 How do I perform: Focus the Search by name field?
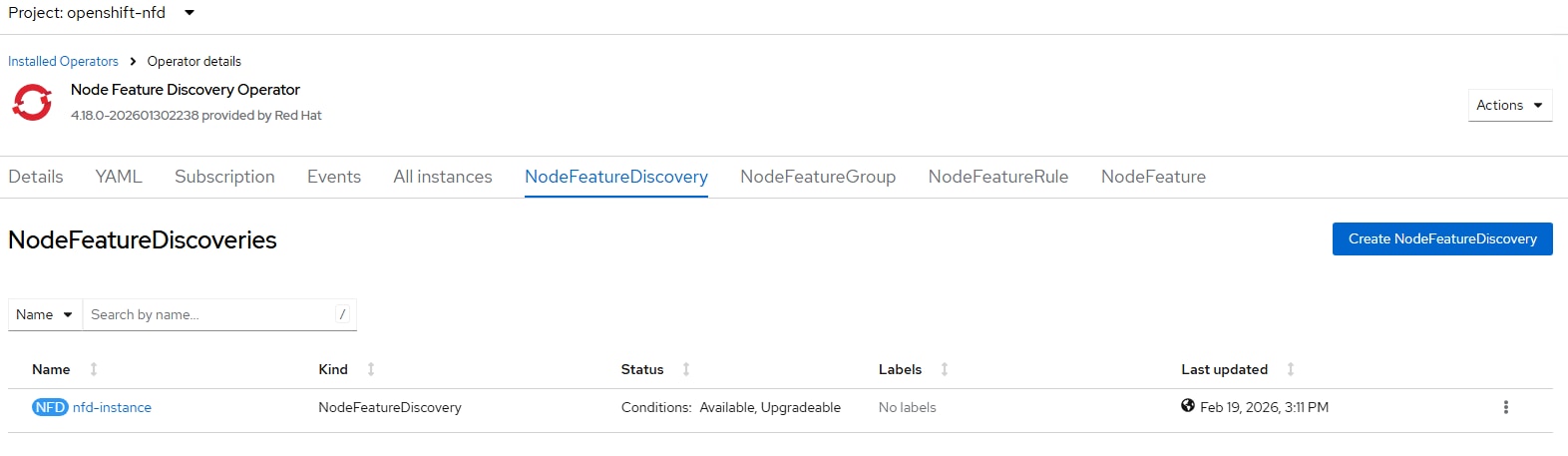pos(209,314)
